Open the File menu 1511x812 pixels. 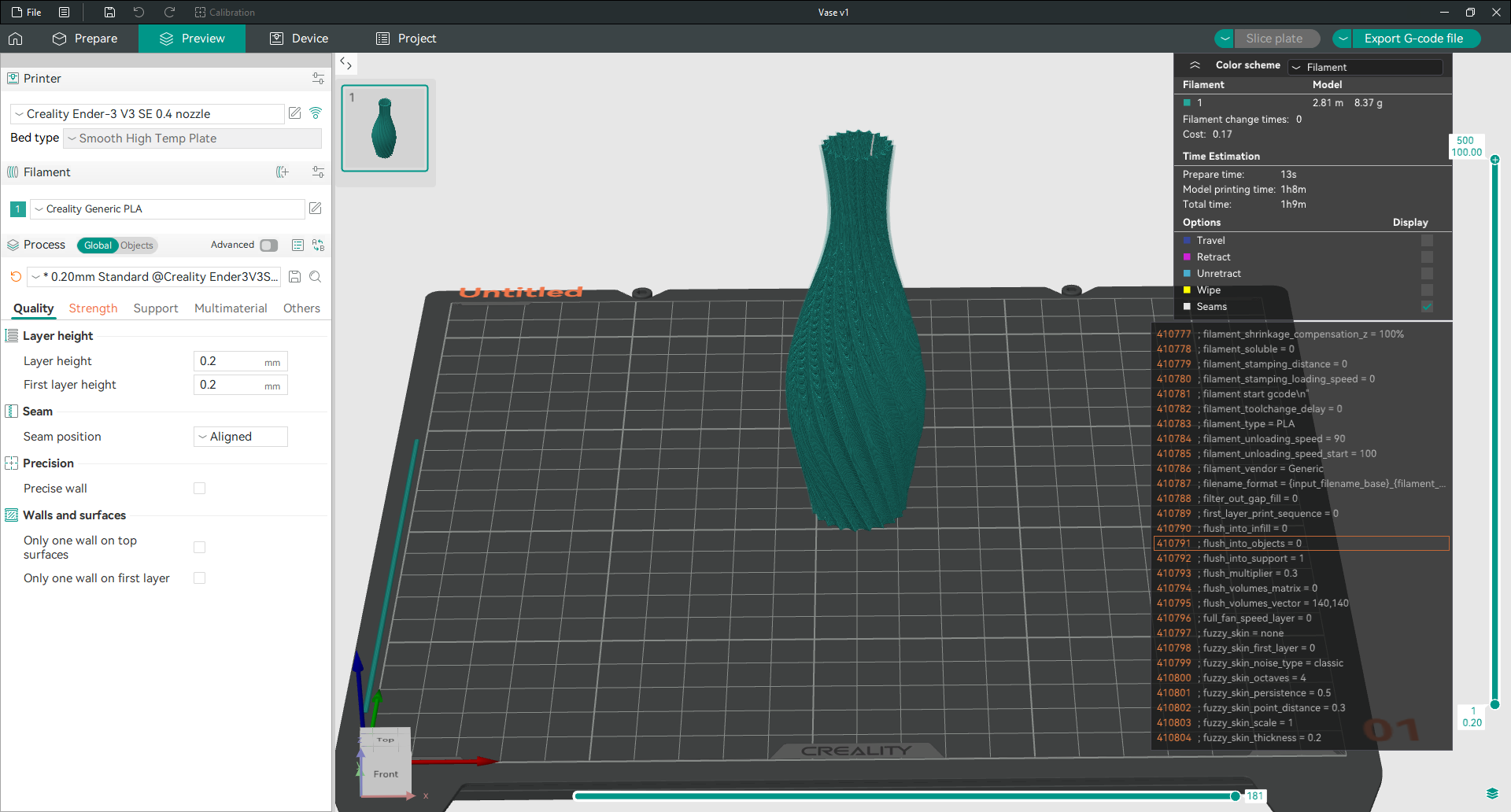[27, 12]
